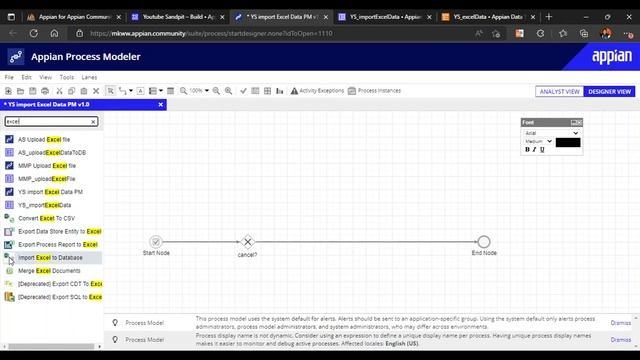This screenshot has height=360, width=640.
Task: Dismiss the system default alerts warning
Action: pos(620,323)
